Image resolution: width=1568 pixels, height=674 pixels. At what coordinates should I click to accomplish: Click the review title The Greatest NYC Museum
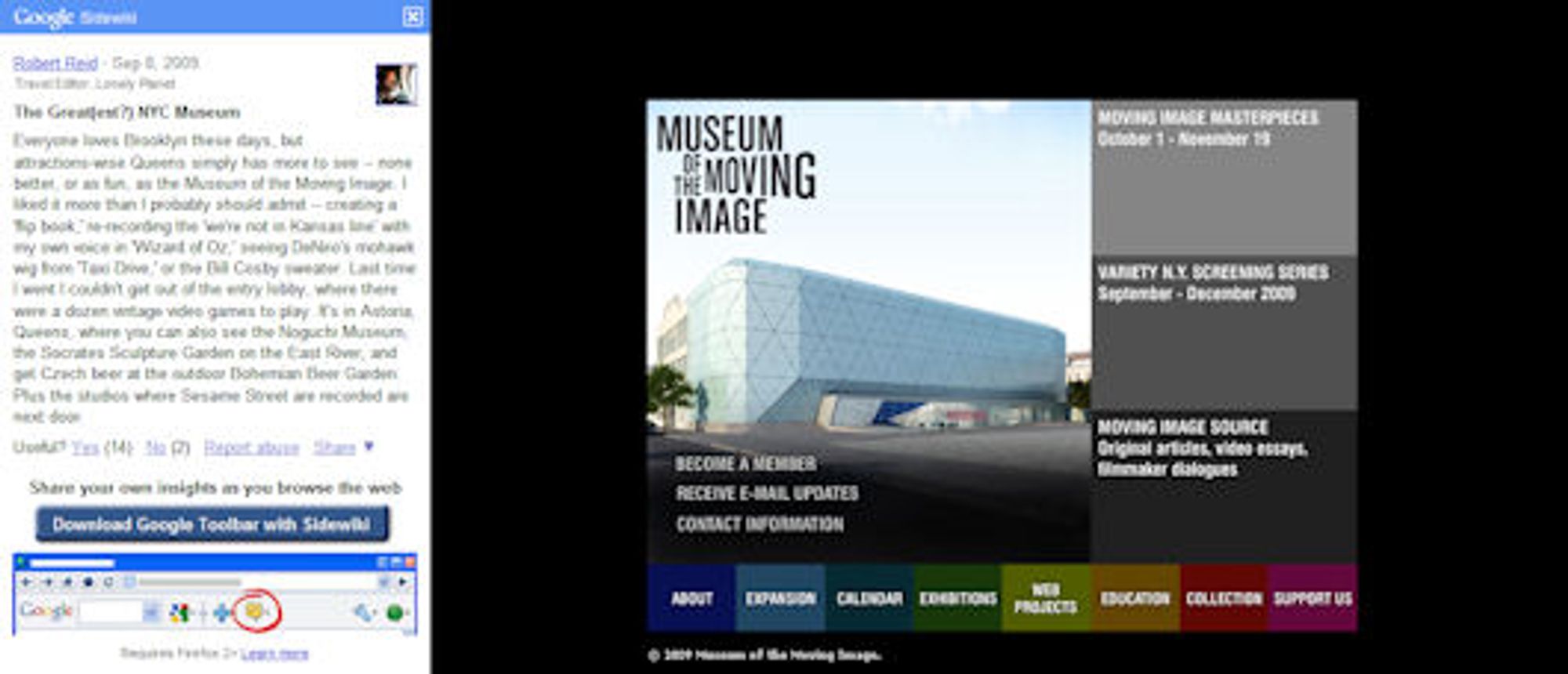click(127, 112)
